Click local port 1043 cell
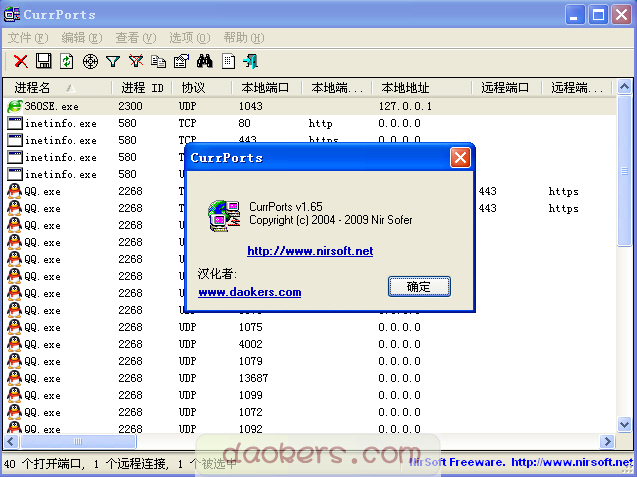The height and width of the screenshot is (477, 637). (251, 106)
